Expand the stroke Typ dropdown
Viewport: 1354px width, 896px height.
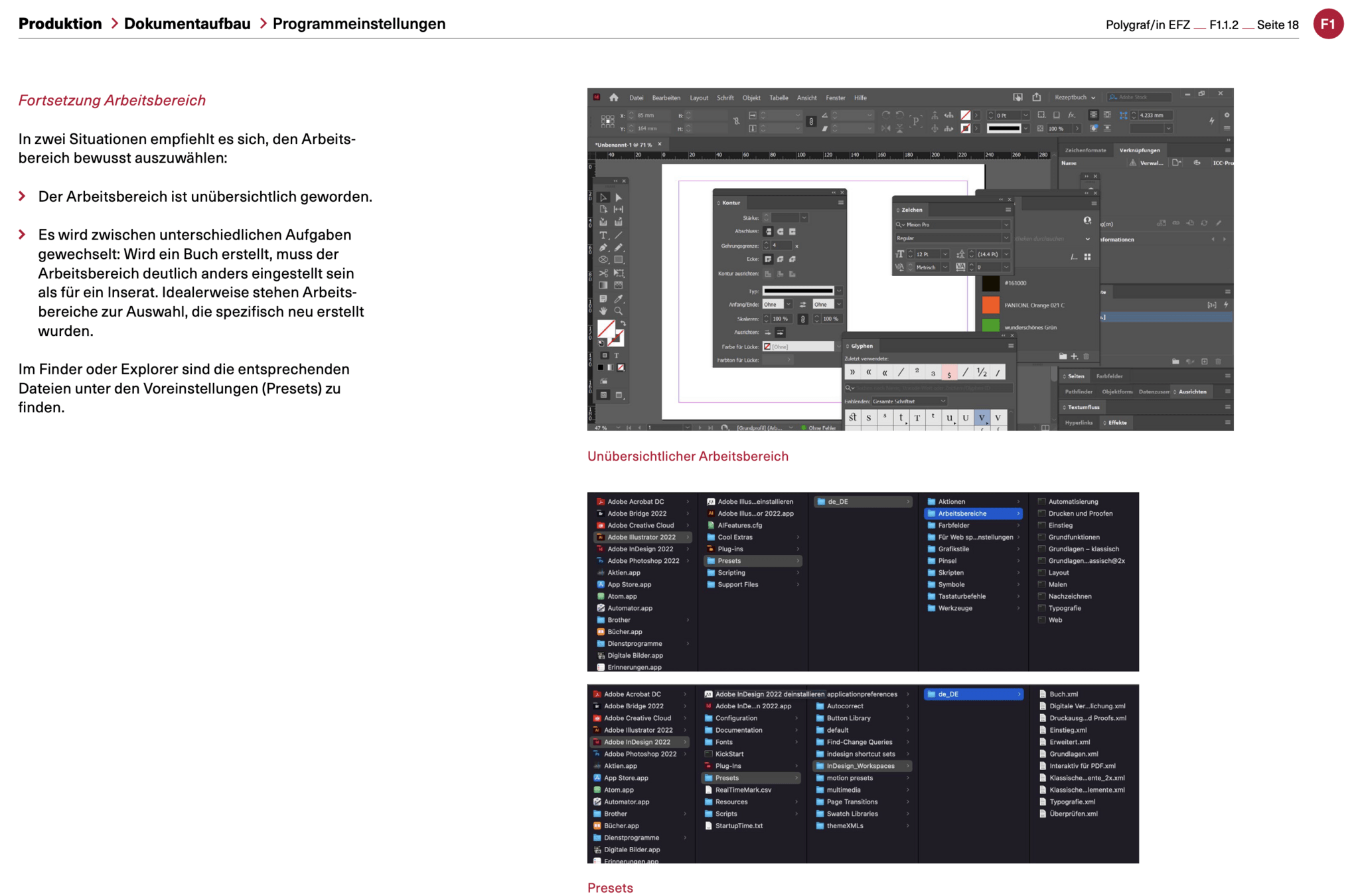pyautogui.click(x=839, y=291)
